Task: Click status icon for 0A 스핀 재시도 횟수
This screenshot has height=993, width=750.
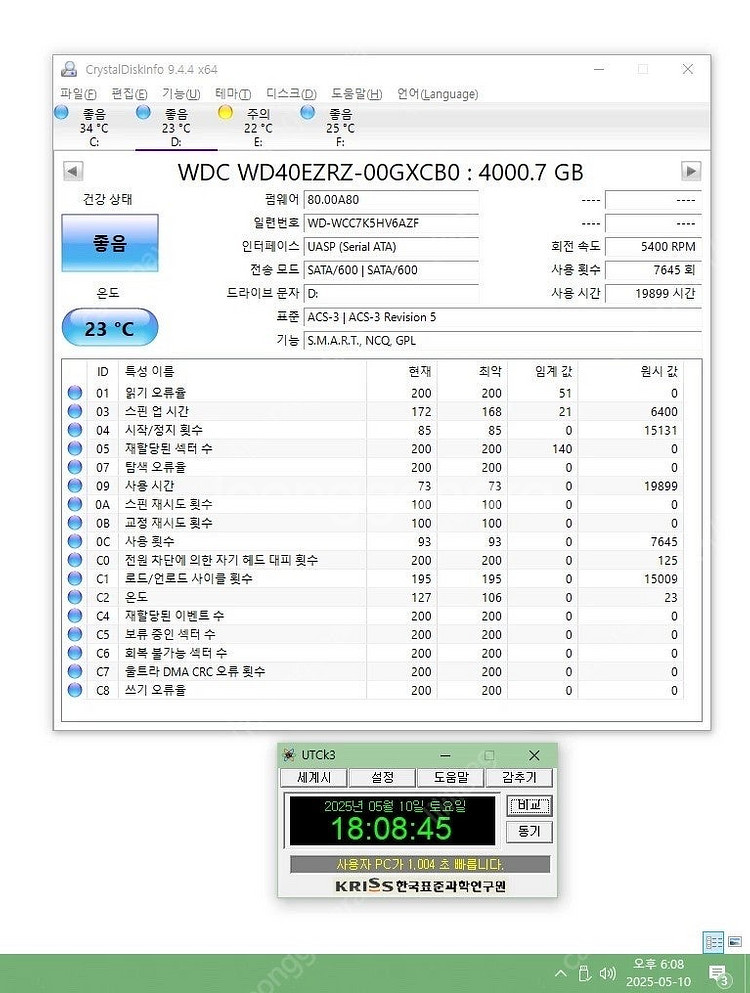Action: 75,504
